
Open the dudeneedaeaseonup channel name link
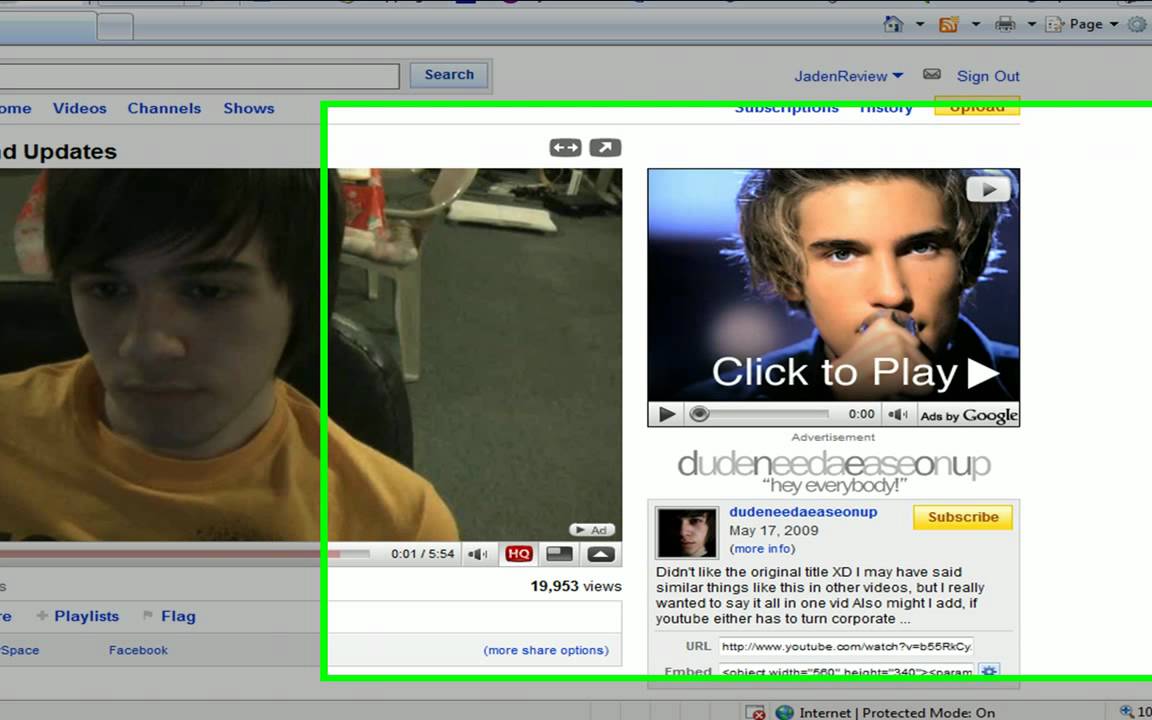803,512
